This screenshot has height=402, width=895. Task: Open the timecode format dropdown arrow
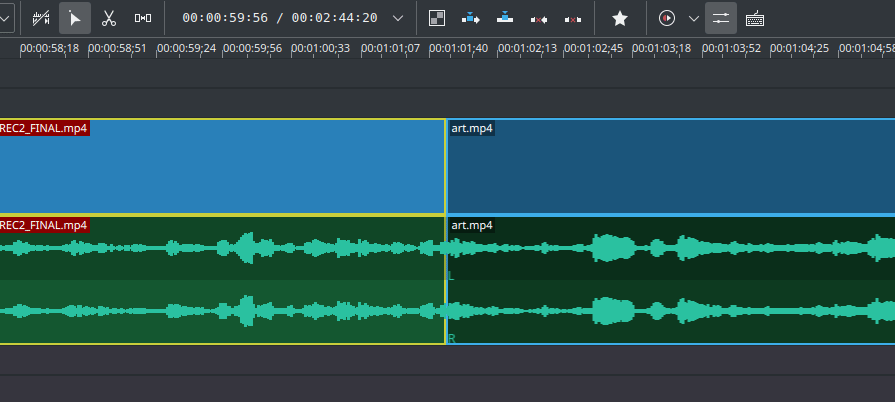pos(398,18)
